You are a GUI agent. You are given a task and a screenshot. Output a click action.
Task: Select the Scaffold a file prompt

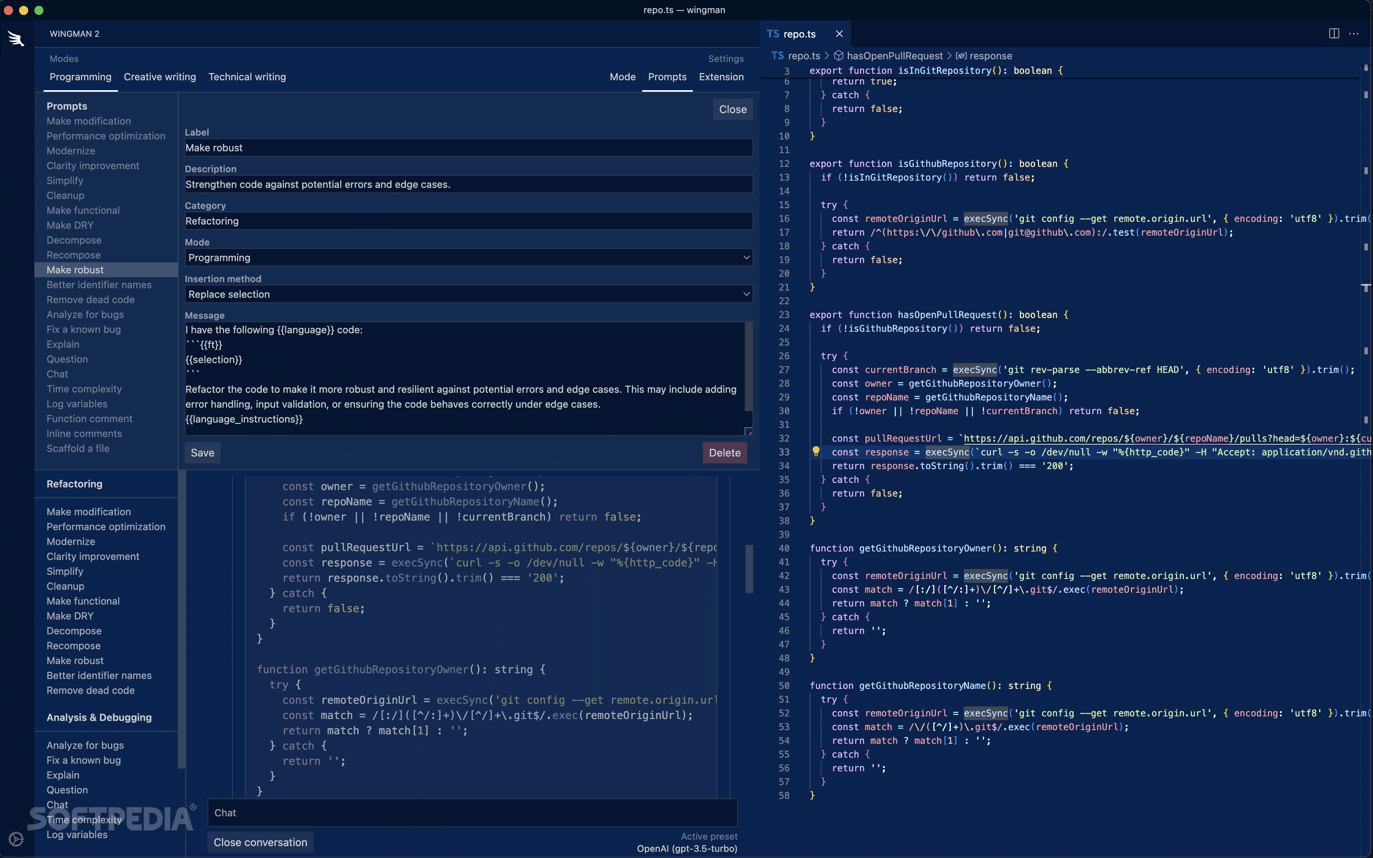tap(78, 449)
